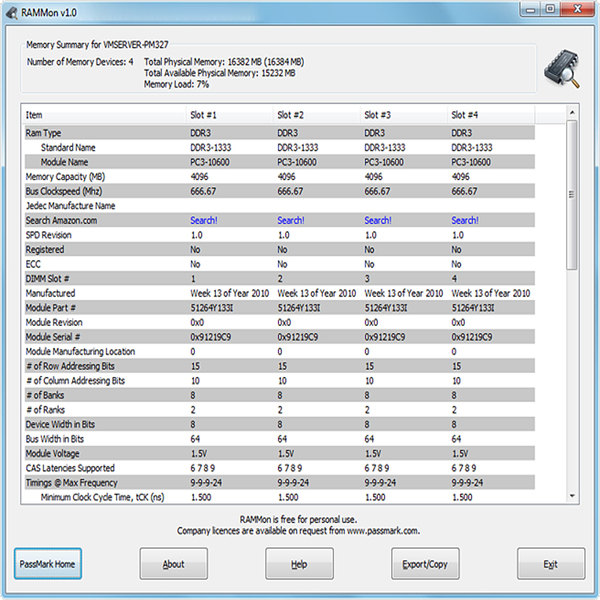Click the vertical scrollbar thumb
Viewport: 600px width, 600px height.
[572, 195]
